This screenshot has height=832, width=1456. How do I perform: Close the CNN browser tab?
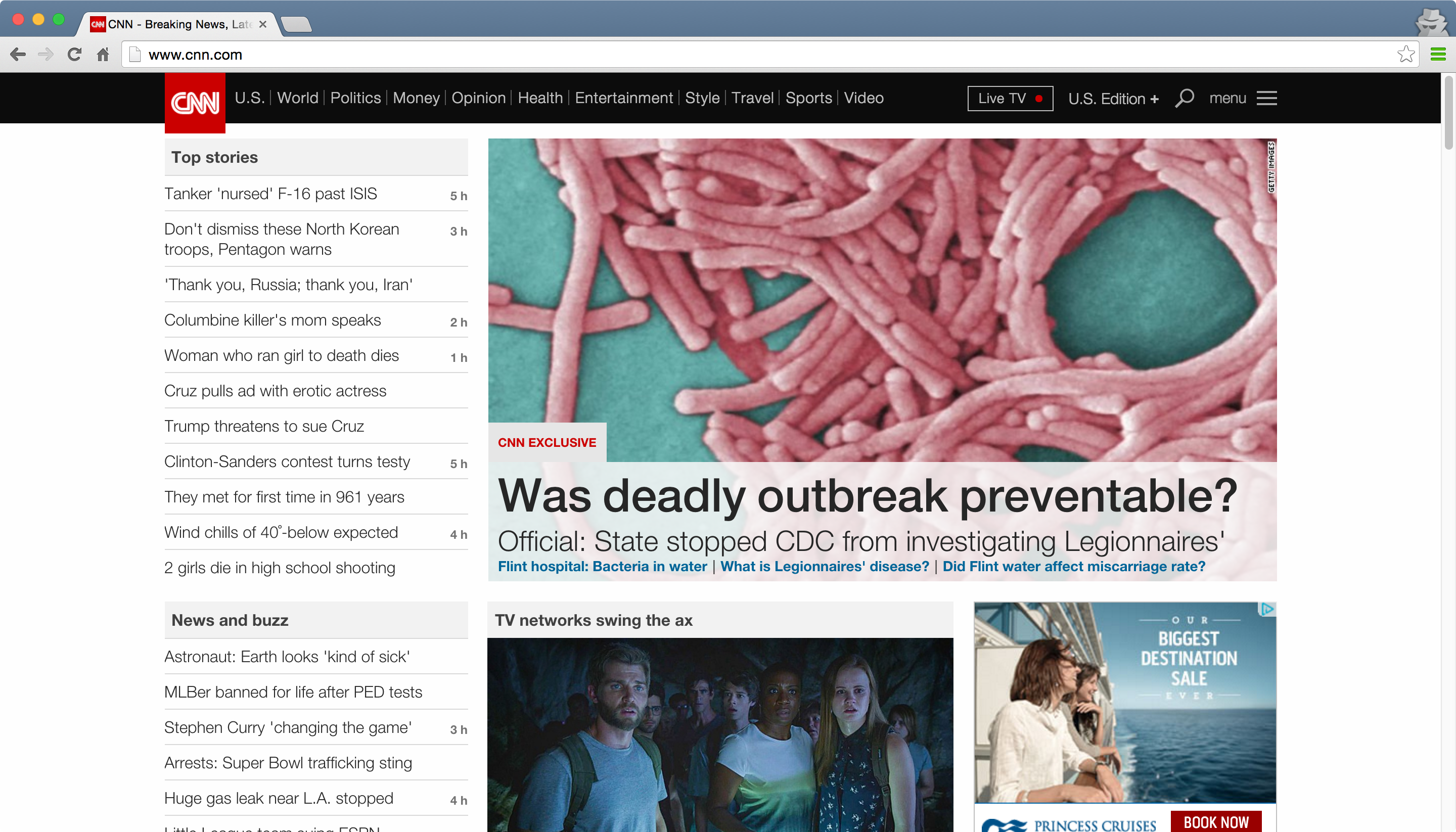(263, 24)
